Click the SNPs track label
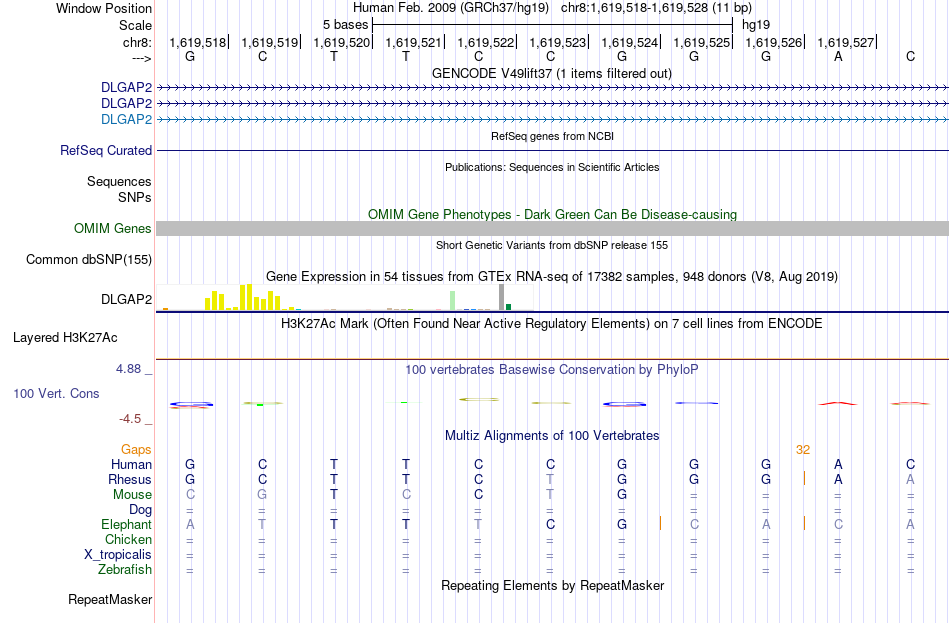The width and height of the screenshot is (950, 623). tap(135, 197)
